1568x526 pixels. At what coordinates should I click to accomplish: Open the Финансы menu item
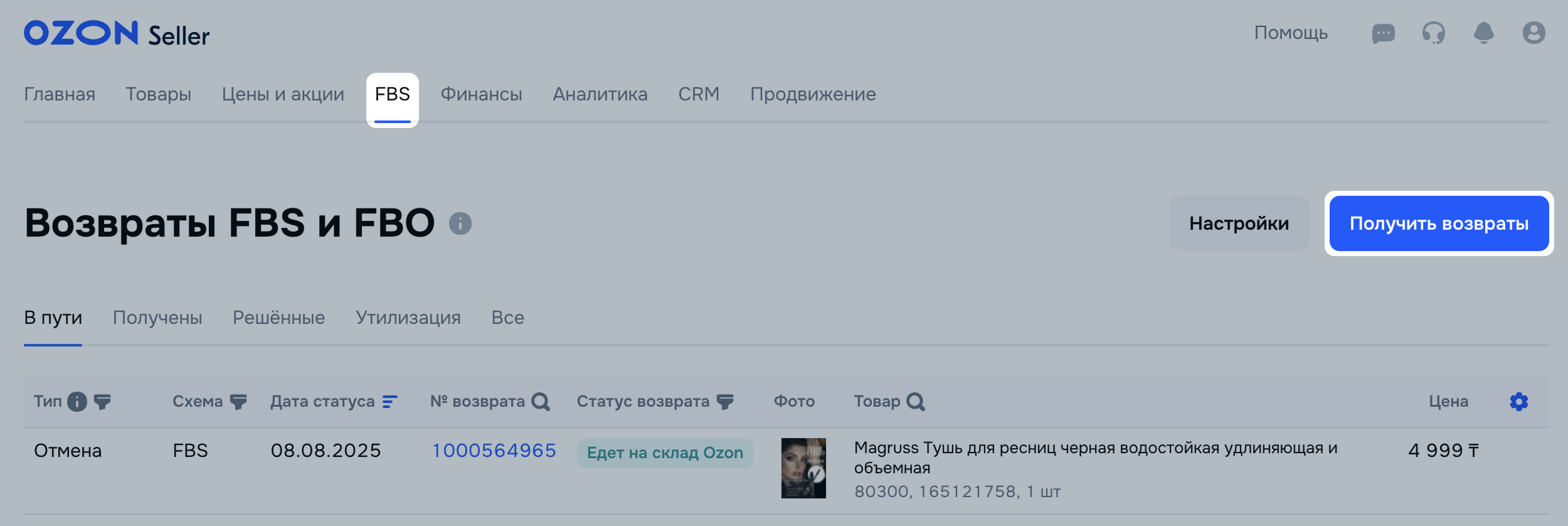pyautogui.click(x=481, y=94)
